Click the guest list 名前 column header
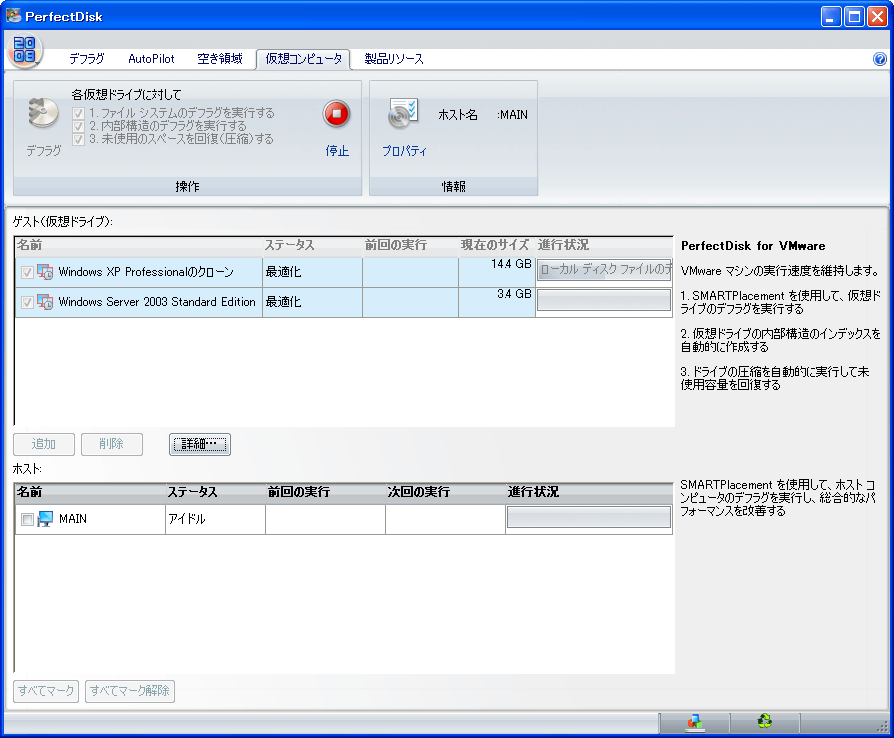This screenshot has width=894, height=738. 139,246
